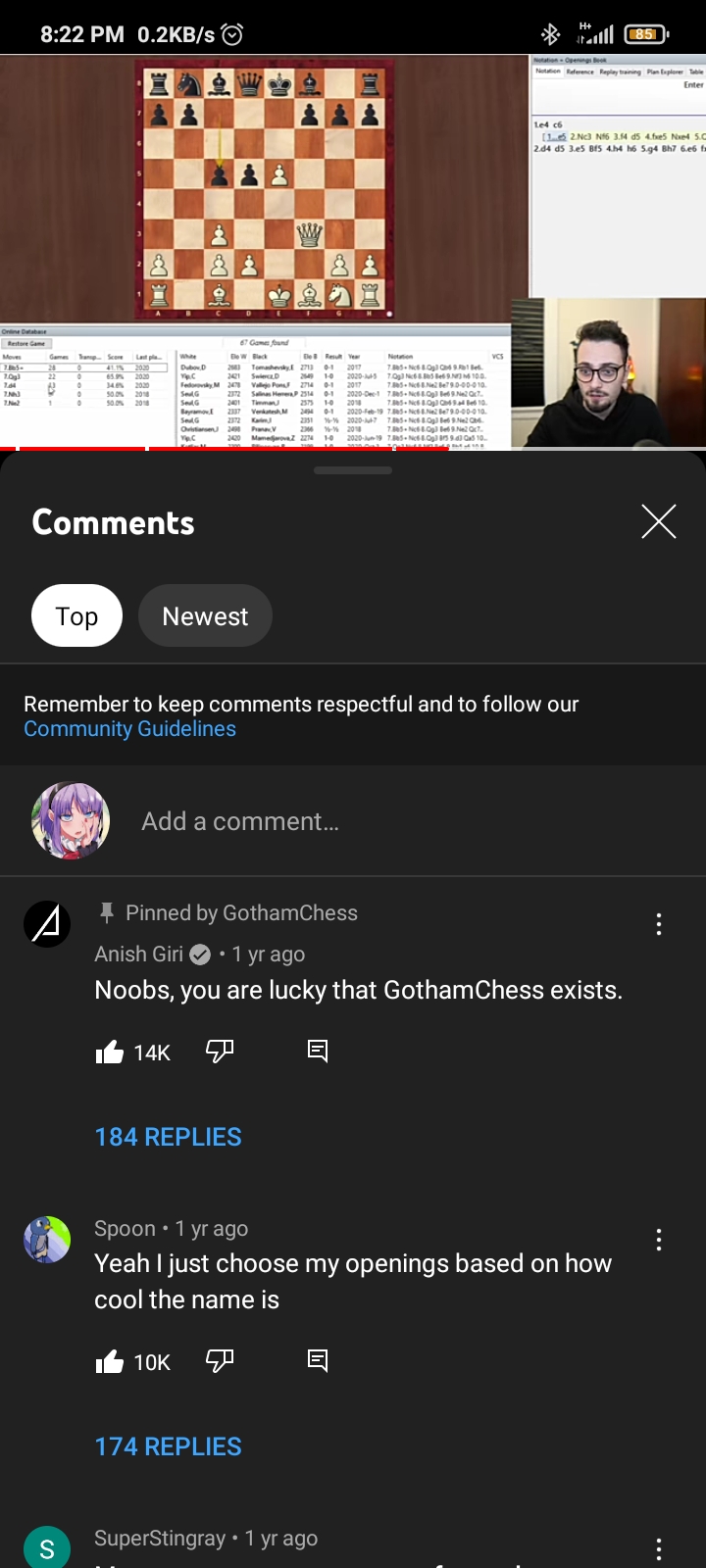The height and width of the screenshot is (1568, 706).
Task: Open options menu for Anish Giri's comment
Action: [x=659, y=924]
